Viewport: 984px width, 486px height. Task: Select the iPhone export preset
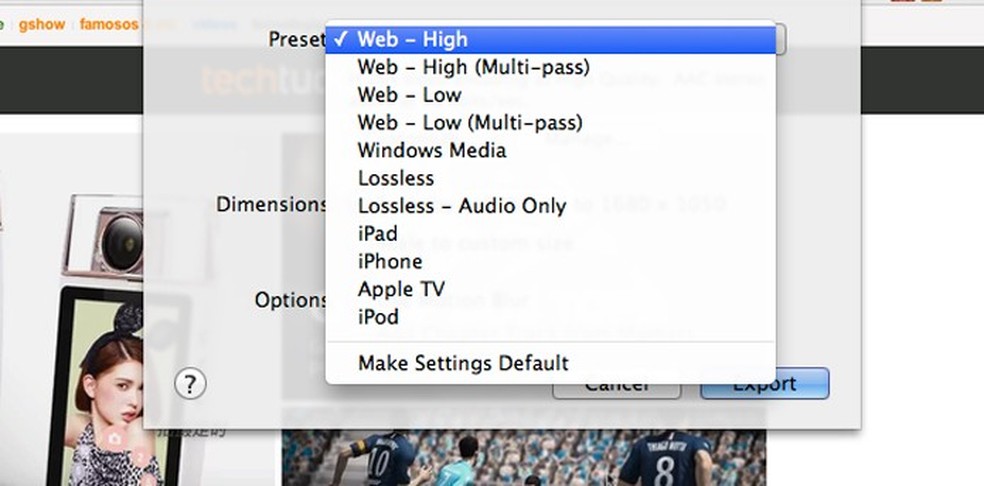click(x=390, y=262)
